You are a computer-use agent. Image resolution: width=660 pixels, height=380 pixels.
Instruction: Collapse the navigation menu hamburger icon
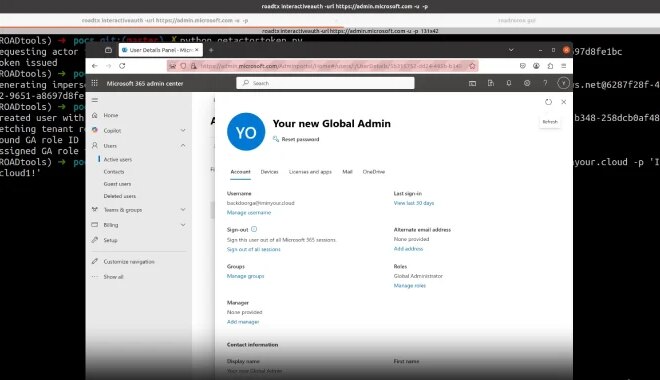pos(95,100)
